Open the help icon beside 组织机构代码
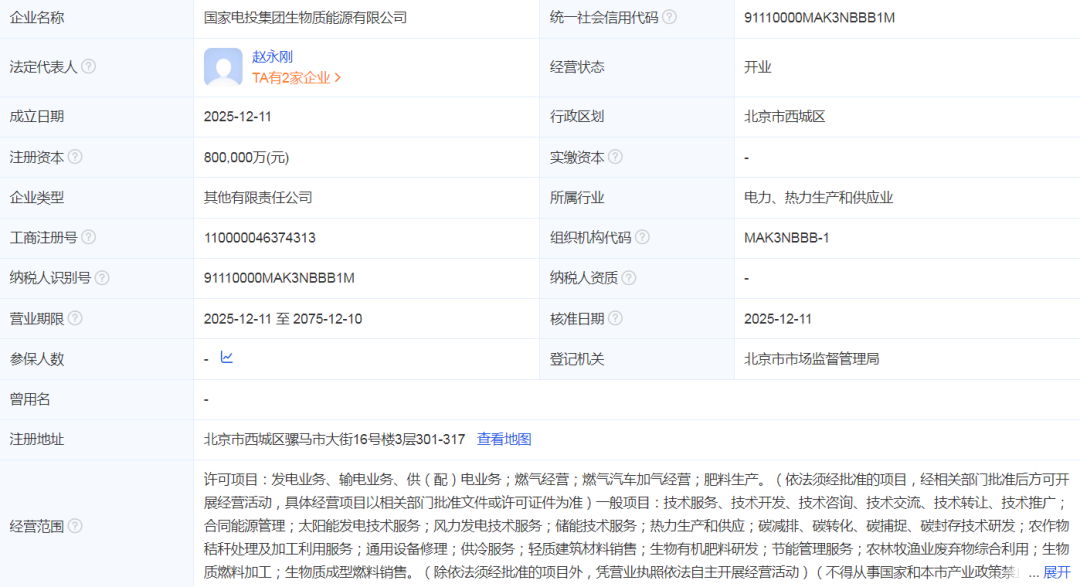 642,237
